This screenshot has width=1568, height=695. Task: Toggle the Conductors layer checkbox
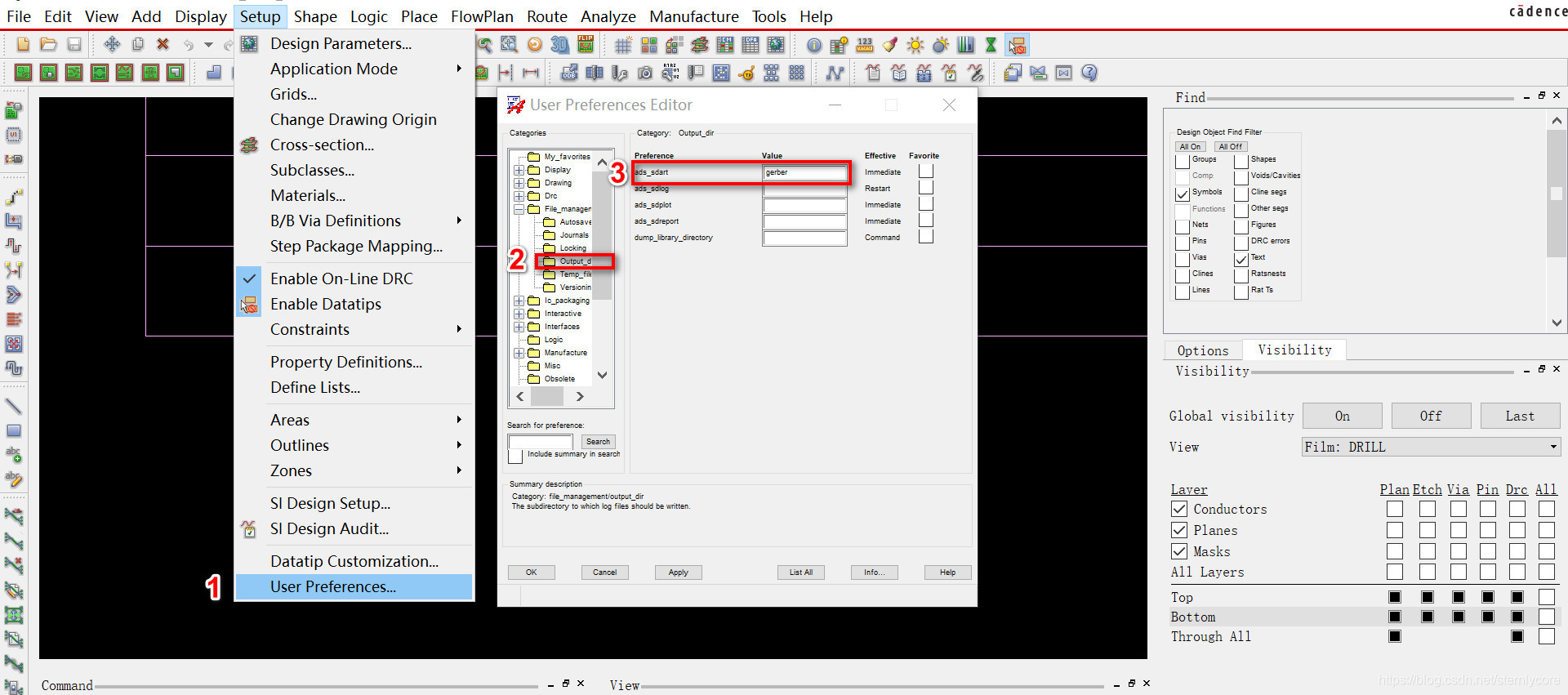(1179, 509)
